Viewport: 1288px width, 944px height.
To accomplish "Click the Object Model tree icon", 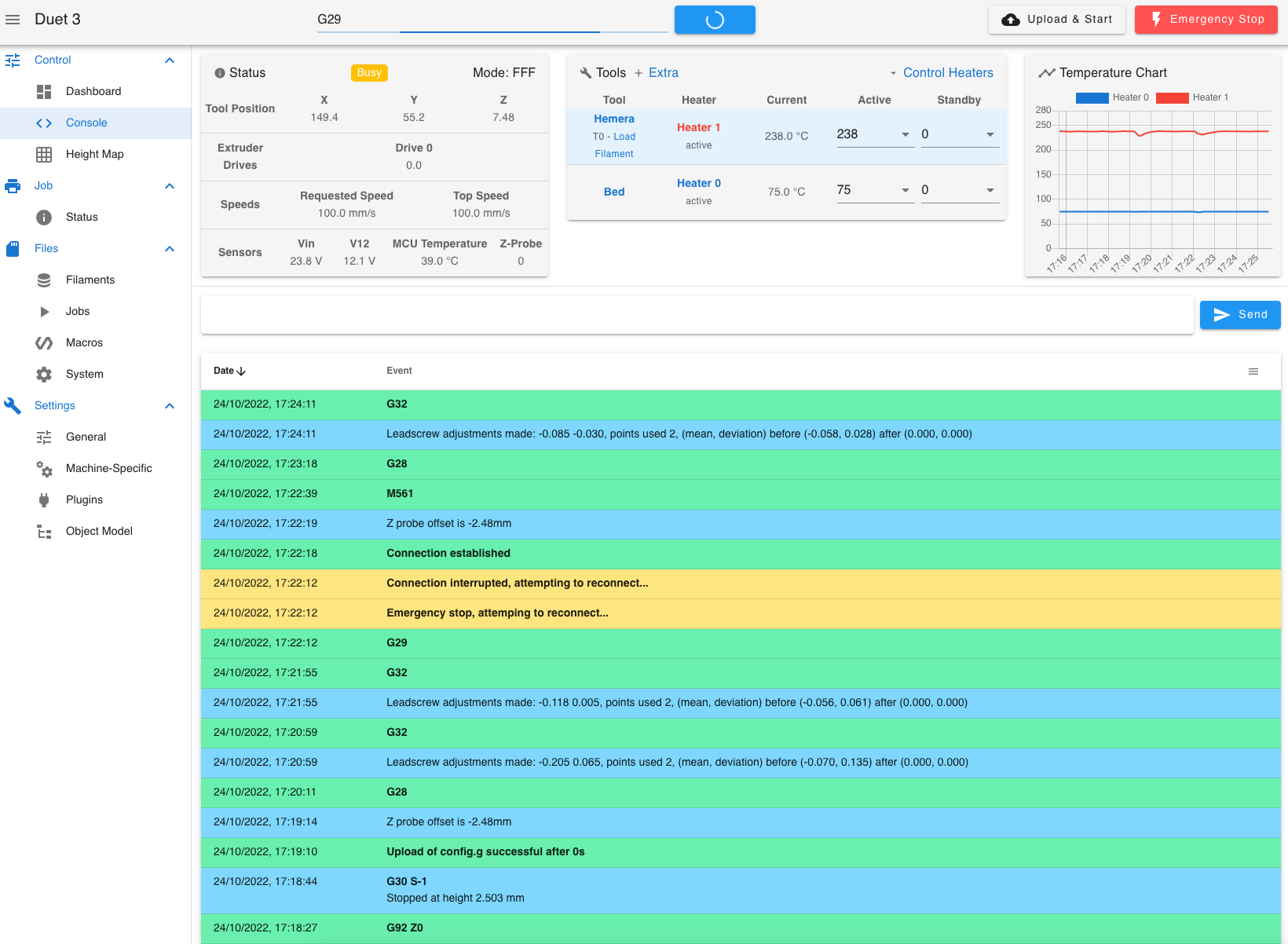I will [44, 531].
